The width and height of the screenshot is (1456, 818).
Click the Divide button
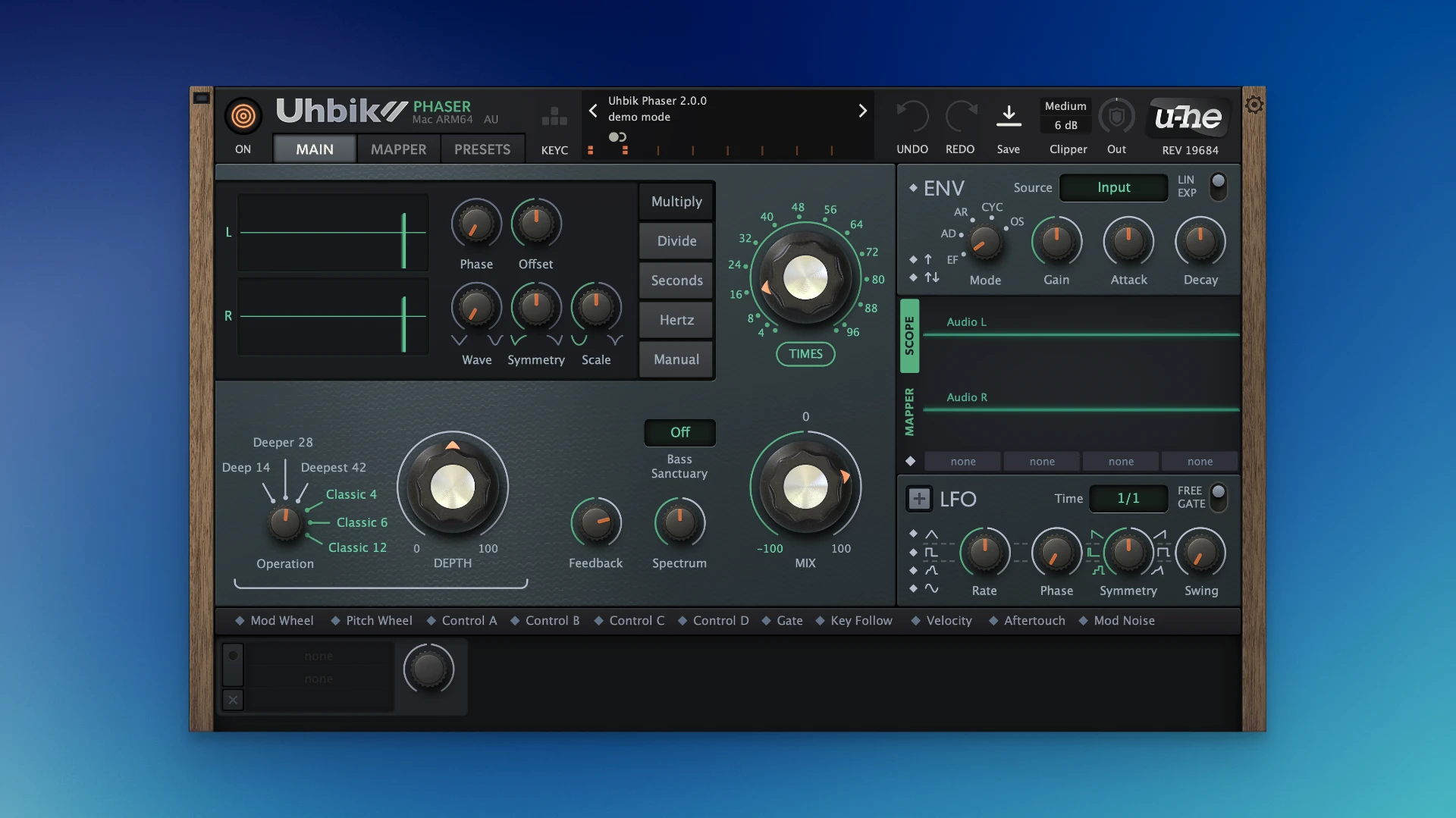(x=676, y=241)
